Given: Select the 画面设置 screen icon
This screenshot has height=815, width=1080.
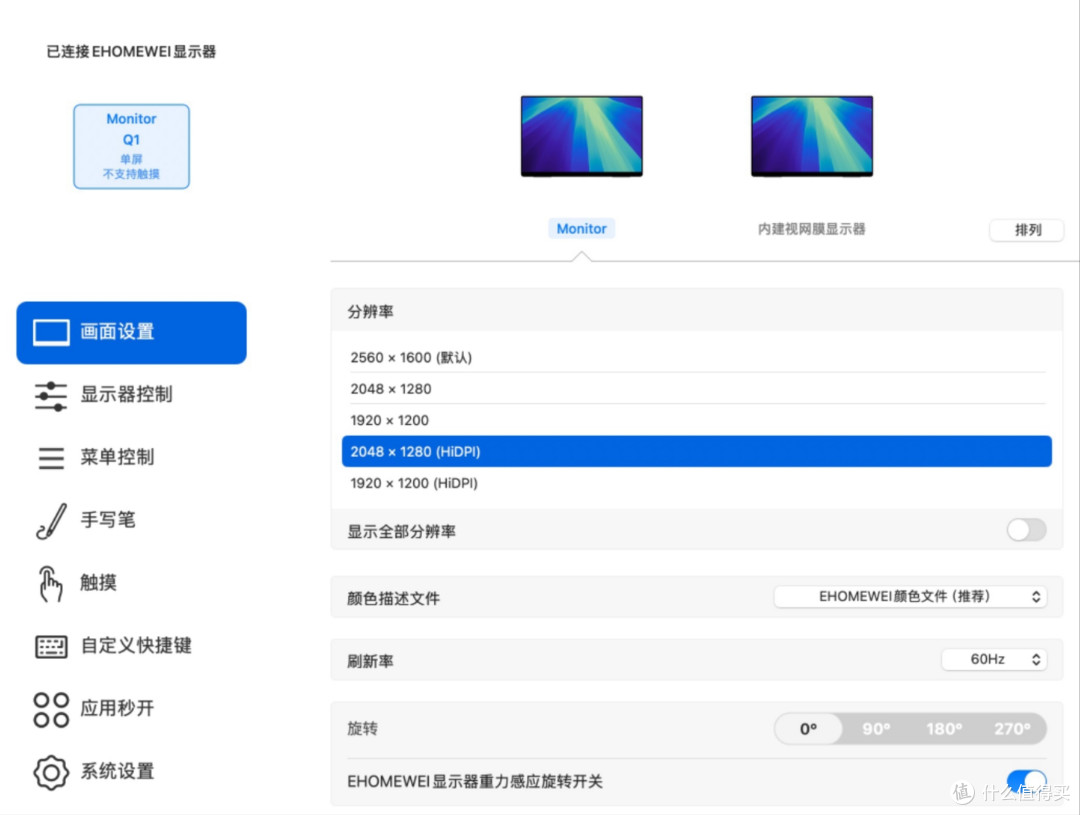Looking at the screenshot, I should [51, 332].
